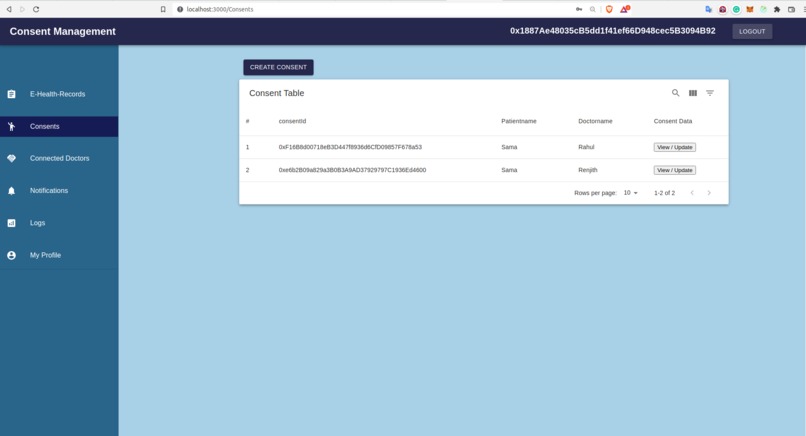
Task: Open the view columns icon in Consent Table
Action: click(693, 93)
